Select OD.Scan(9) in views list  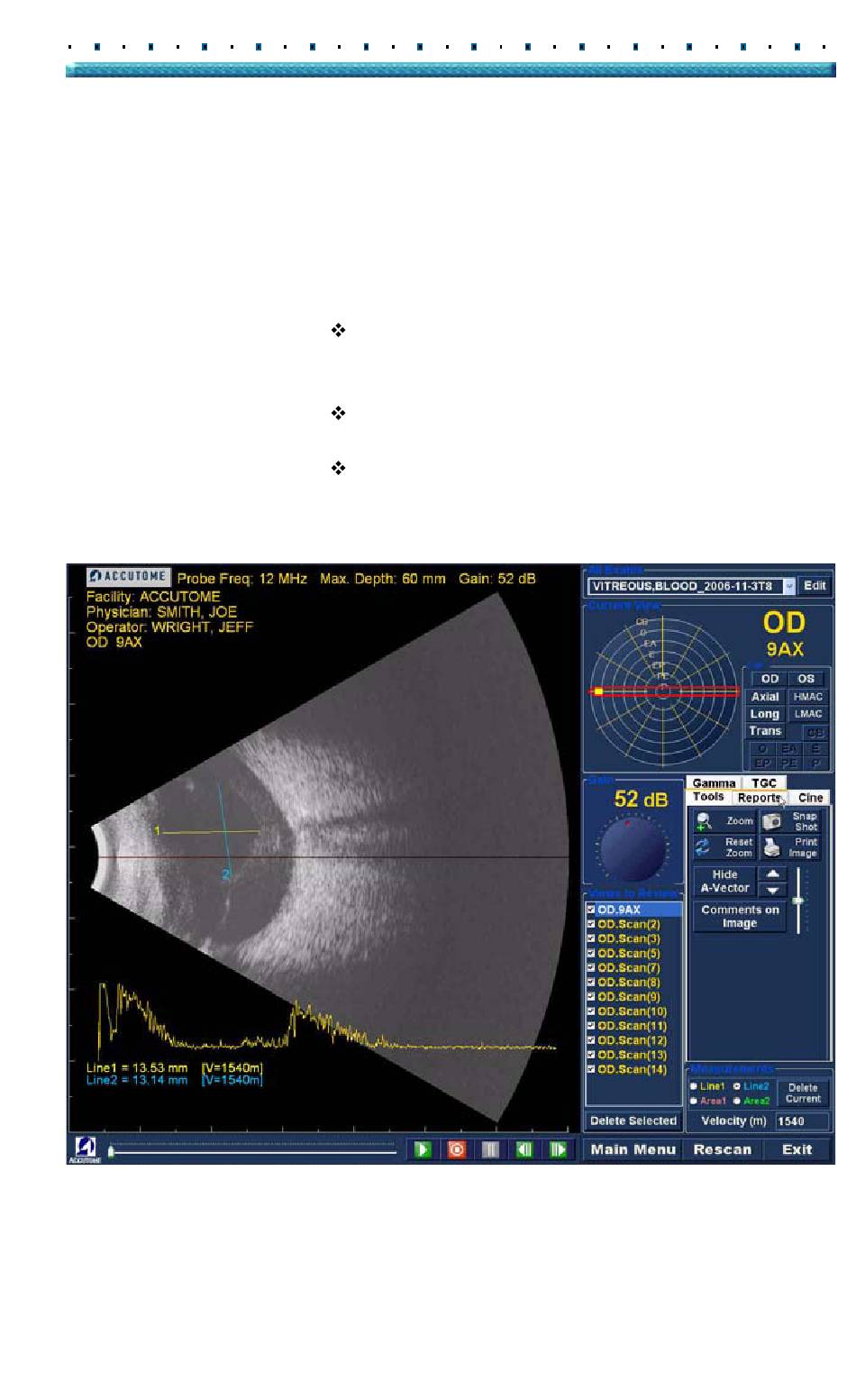(x=629, y=997)
